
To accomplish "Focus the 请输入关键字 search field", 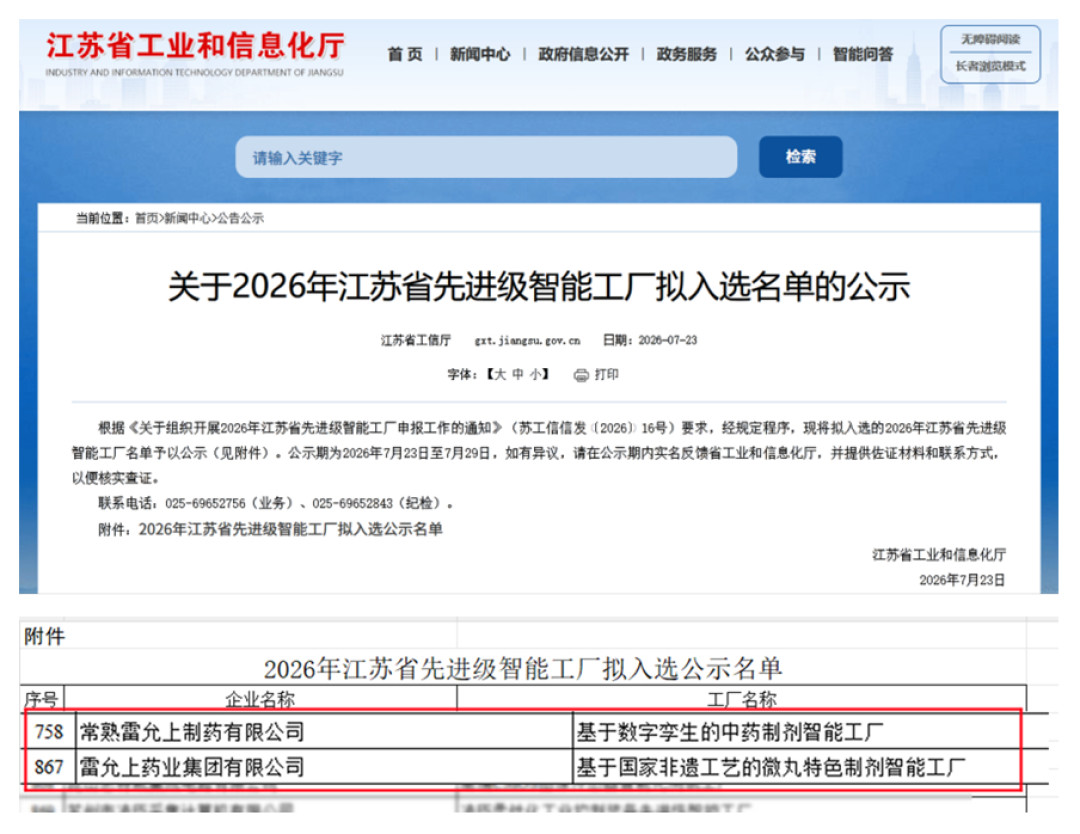I will point(486,157).
